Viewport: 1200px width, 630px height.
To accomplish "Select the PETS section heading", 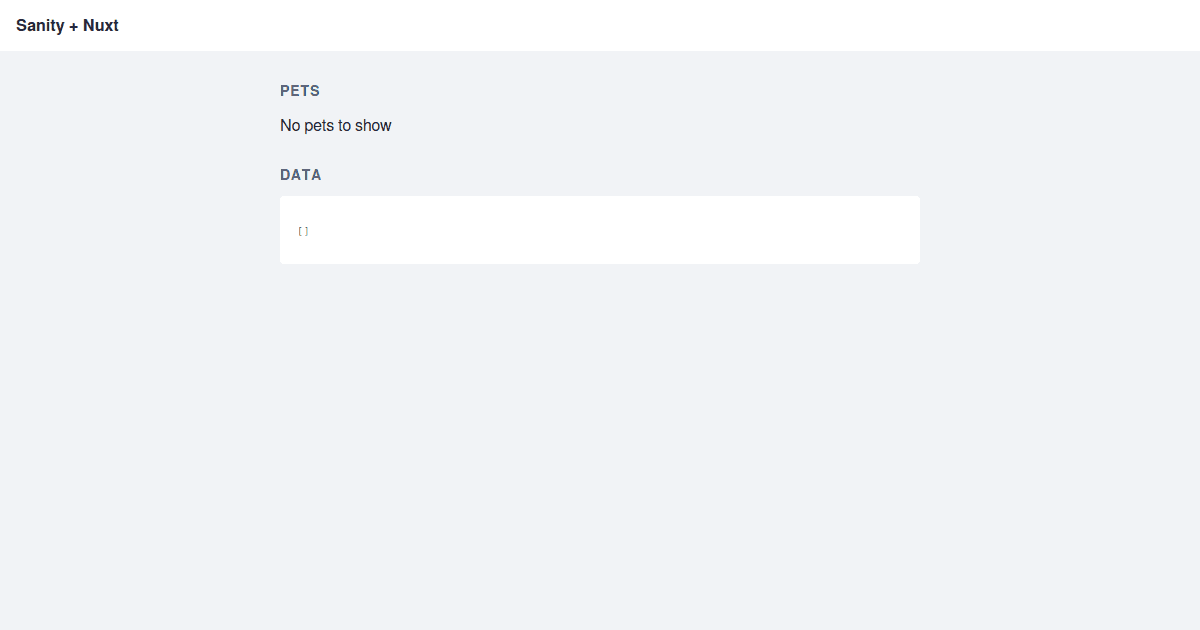I will point(300,91).
